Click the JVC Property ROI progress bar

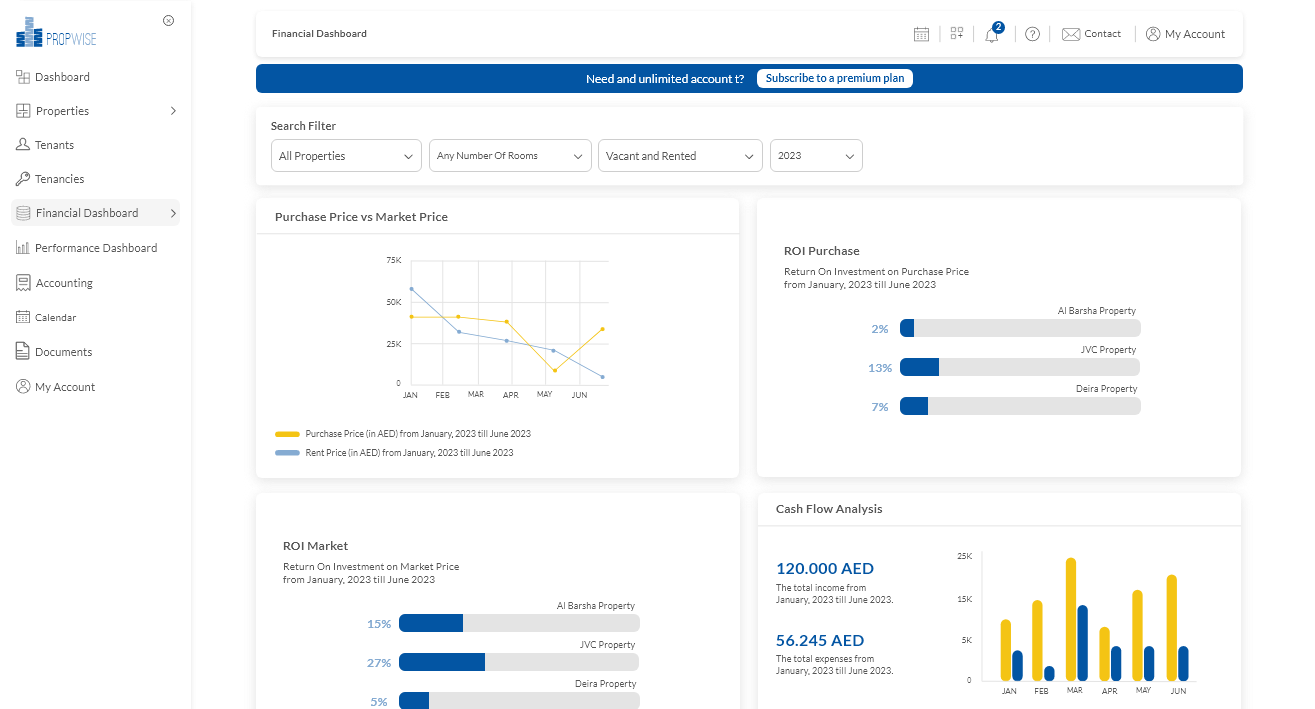pos(1019,367)
